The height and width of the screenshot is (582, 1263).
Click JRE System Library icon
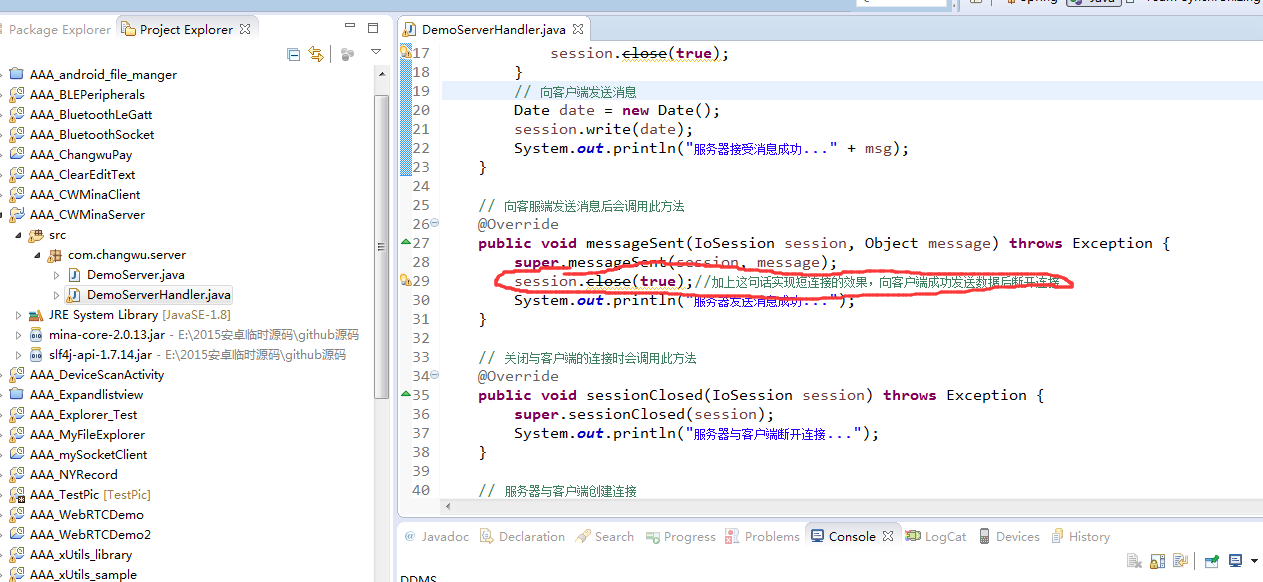pyautogui.click(x=36, y=314)
